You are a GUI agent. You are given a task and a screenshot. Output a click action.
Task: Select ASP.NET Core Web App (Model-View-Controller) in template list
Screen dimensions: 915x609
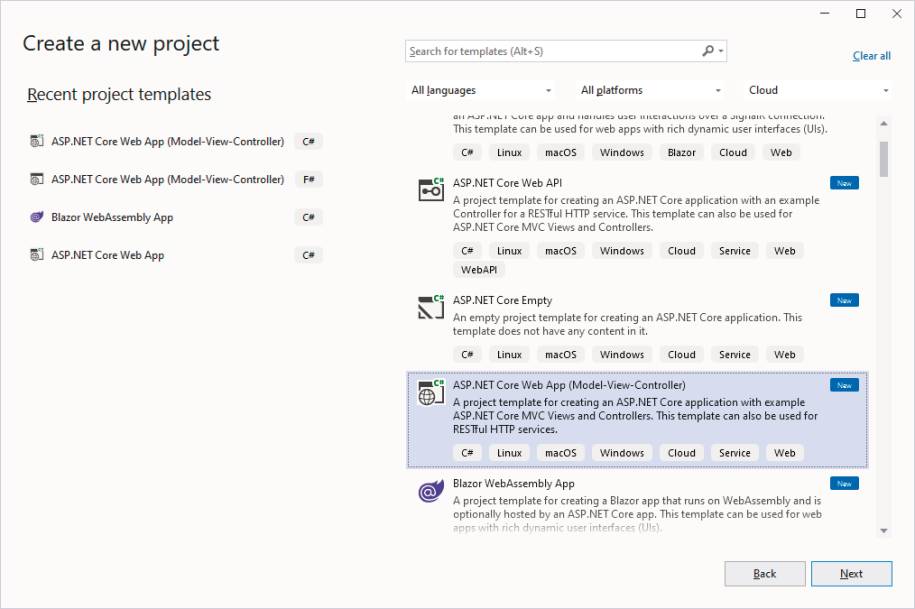coord(637,420)
